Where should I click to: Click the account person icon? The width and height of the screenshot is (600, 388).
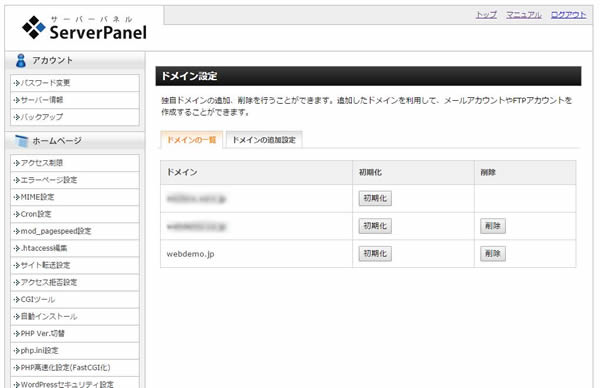pyautogui.click(x=21, y=60)
